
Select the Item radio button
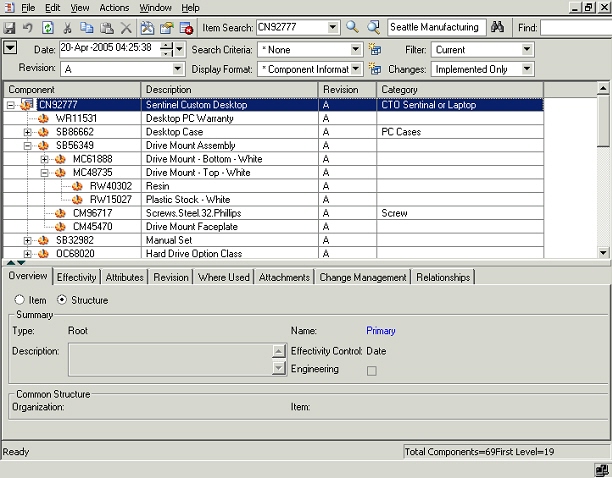click(19, 300)
